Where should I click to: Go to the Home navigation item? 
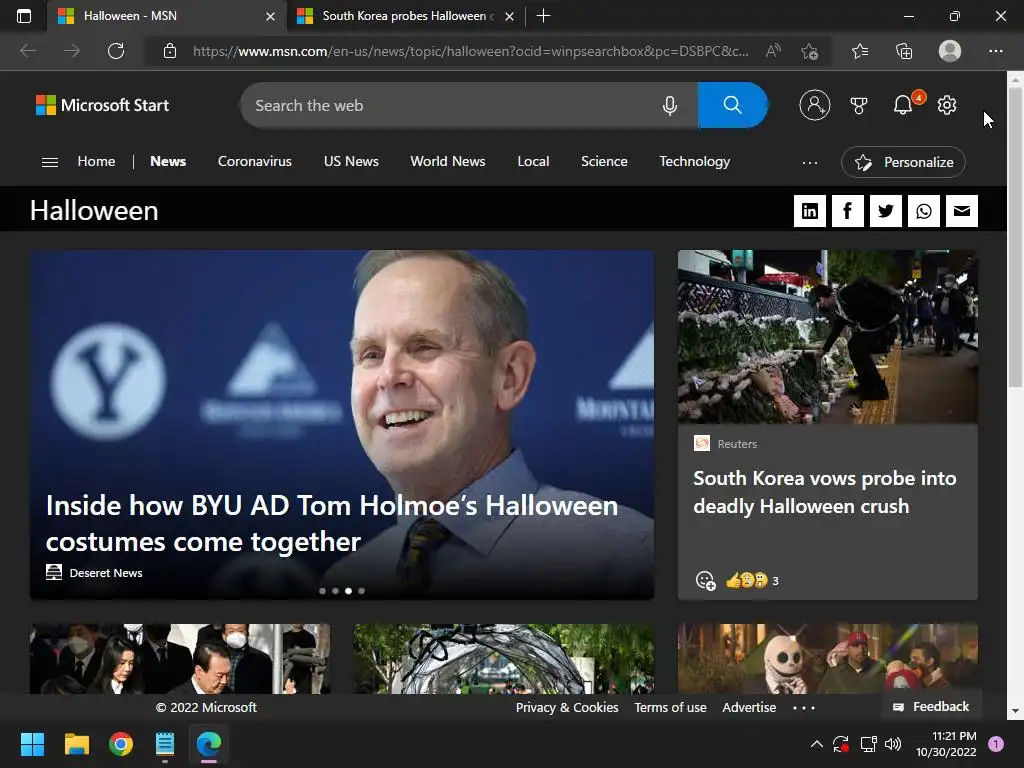96,161
